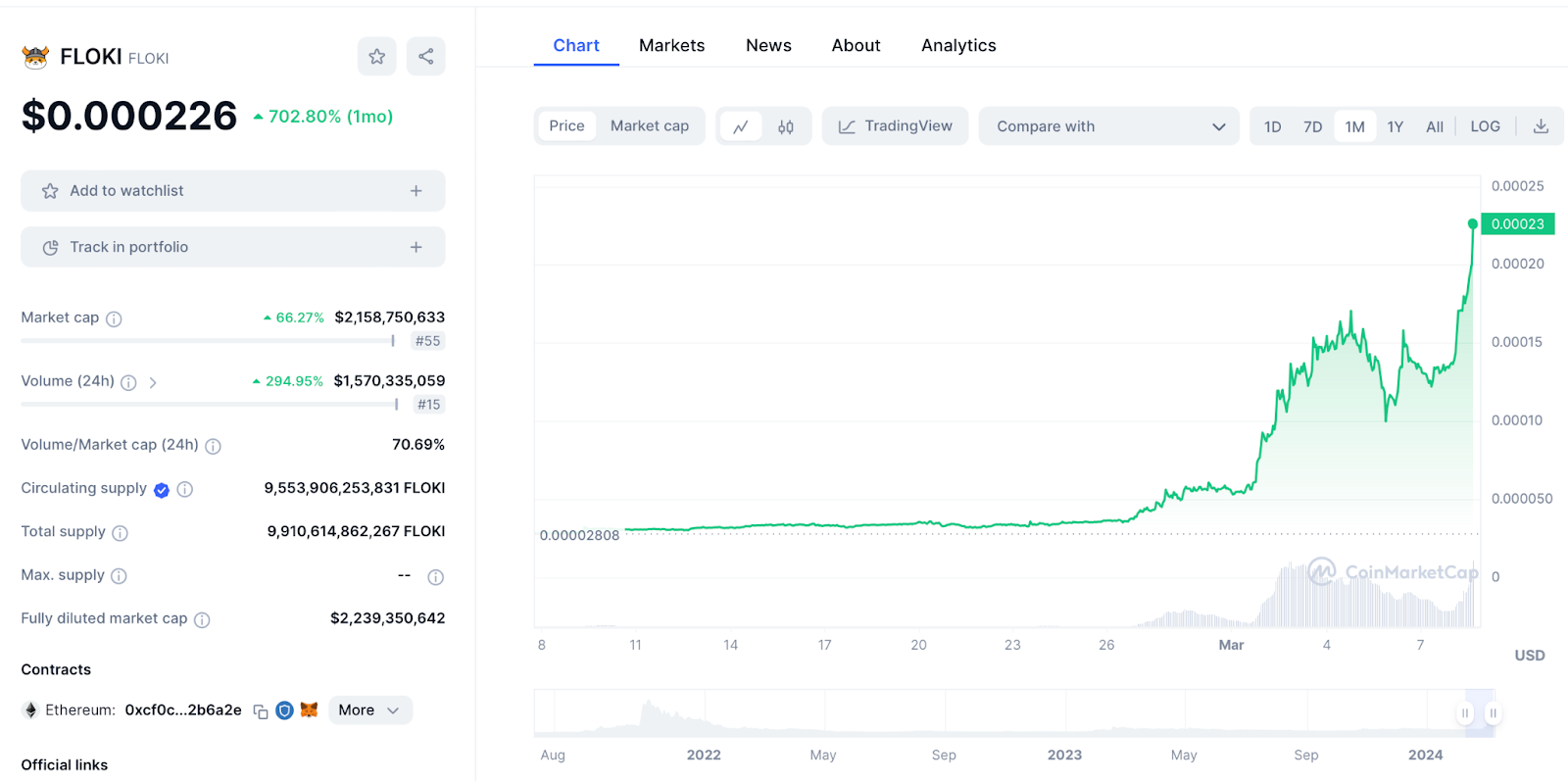Click the 702.80% (1mo) price change
Screen dimensions: 1568x782
click(x=323, y=117)
